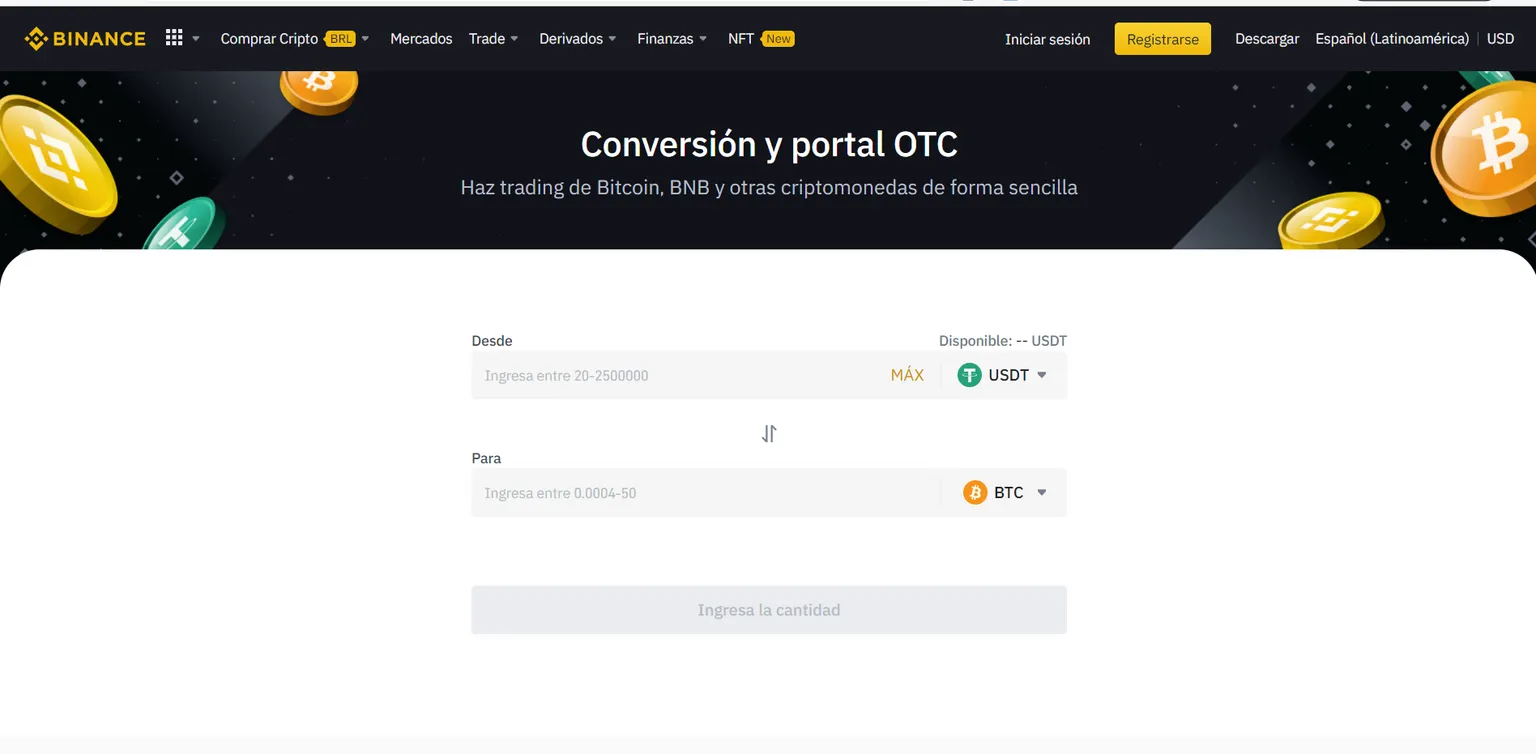This screenshot has height=754, width=1536.
Task: Expand the Trade dropdown arrow
Action: click(x=514, y=39)
